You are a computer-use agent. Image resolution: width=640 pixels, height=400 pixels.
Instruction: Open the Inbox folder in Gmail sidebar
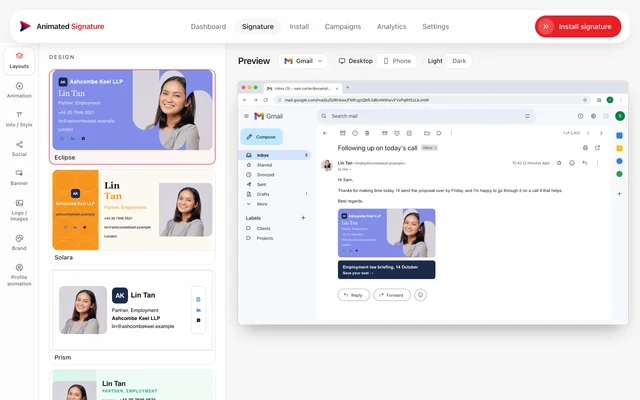click(275, 155)
